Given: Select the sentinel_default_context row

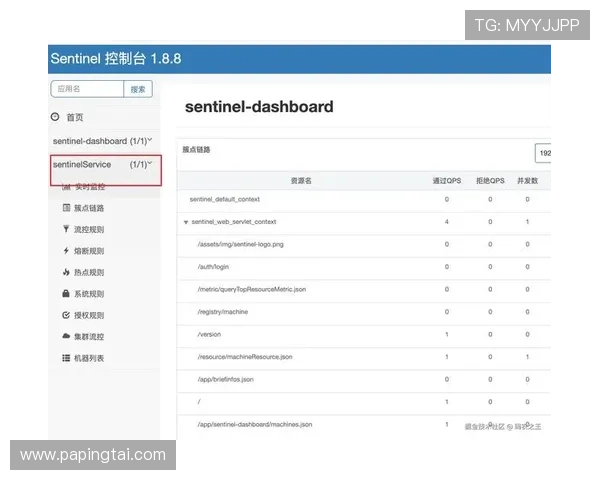Looking at the screenshot, I should tap(364, 199).
